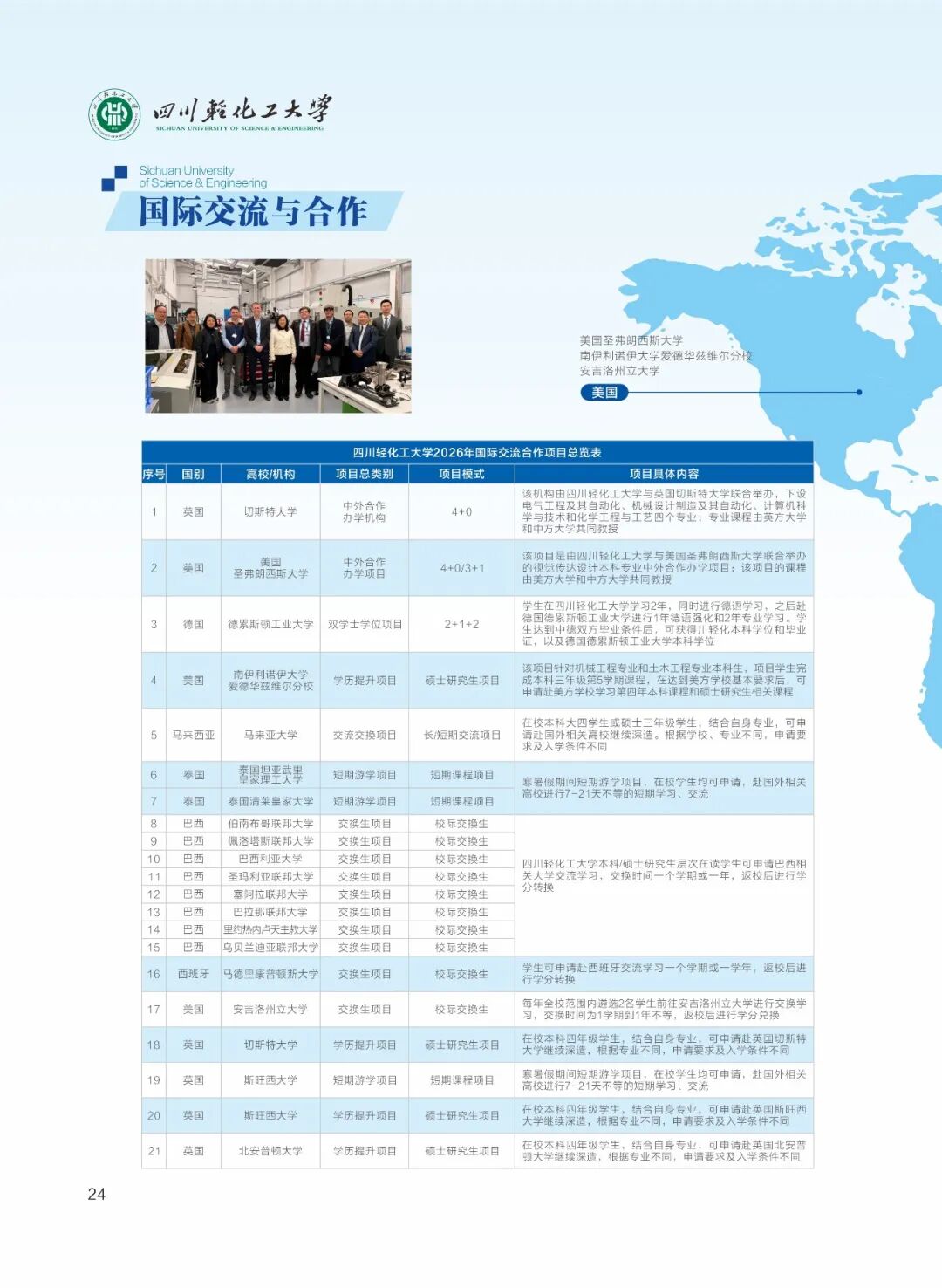Select the 南伊利诺伊大学爱德华兹维尔分校 cell in table row 4
Screen dimensions: 942x1288
[270, 681]
